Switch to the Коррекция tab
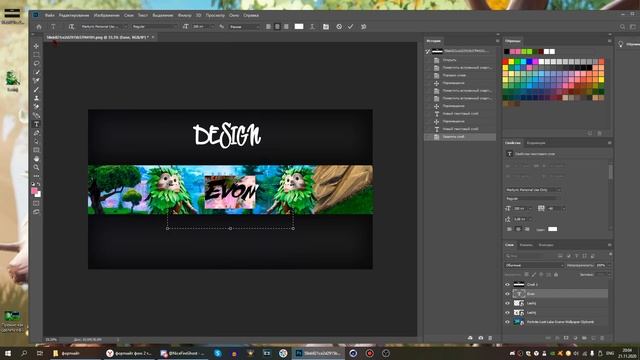 point(536,143)
